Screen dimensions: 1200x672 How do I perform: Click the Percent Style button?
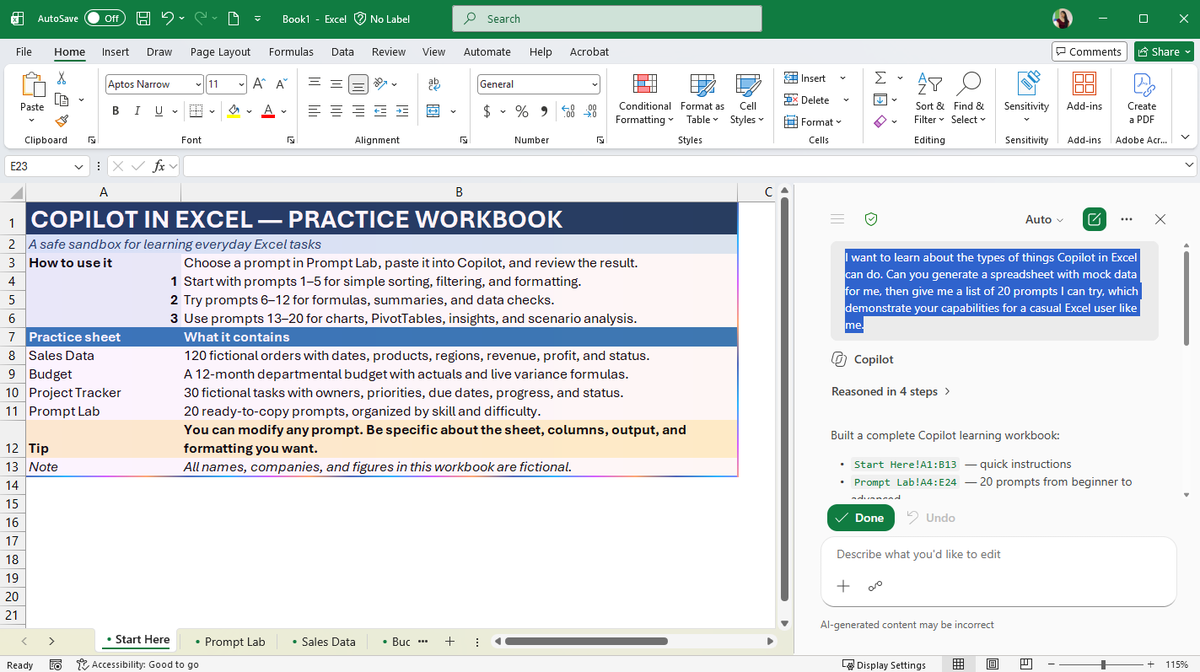[x=521, y=111]
